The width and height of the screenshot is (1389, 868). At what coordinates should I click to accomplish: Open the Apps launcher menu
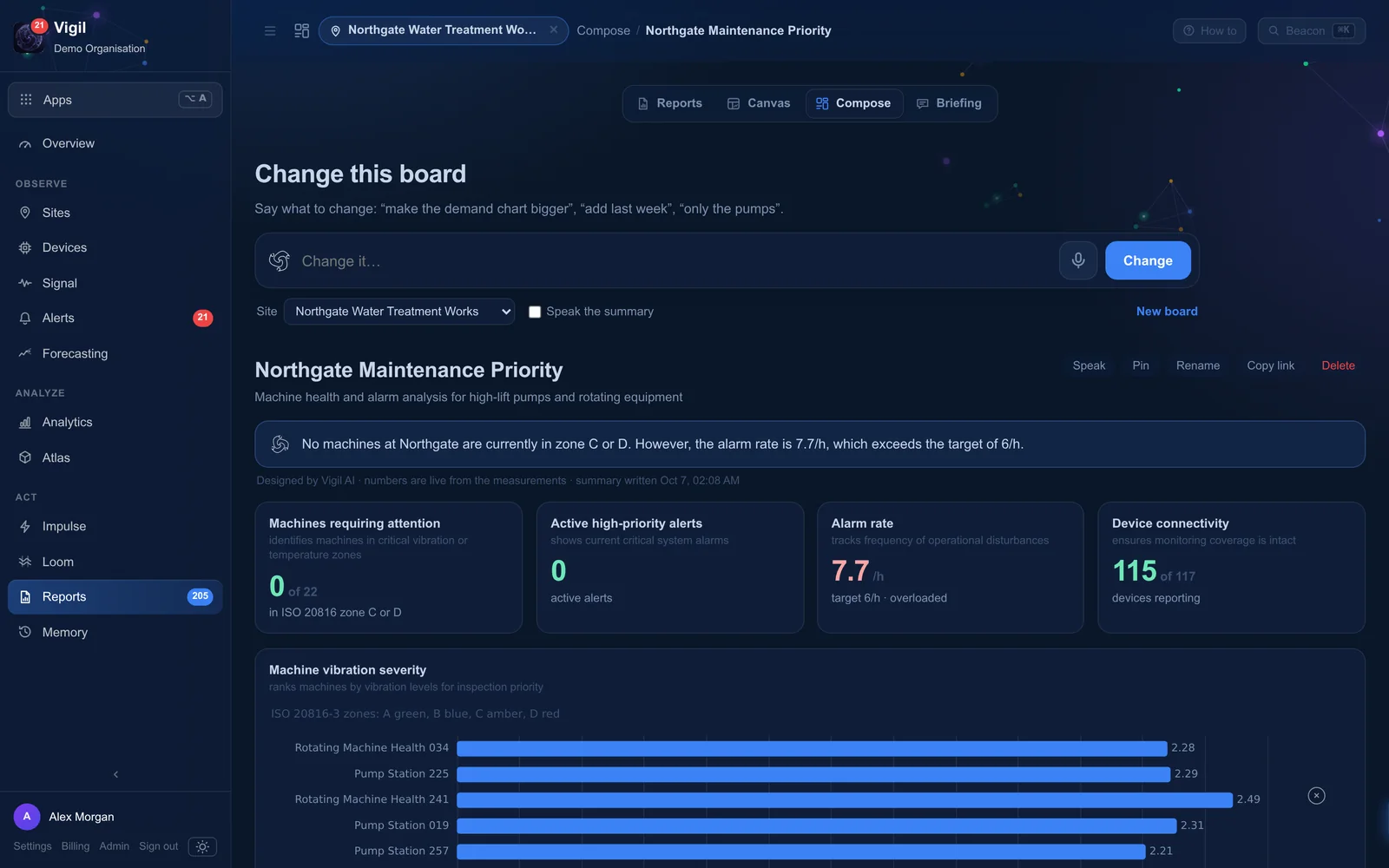point(115,100)
